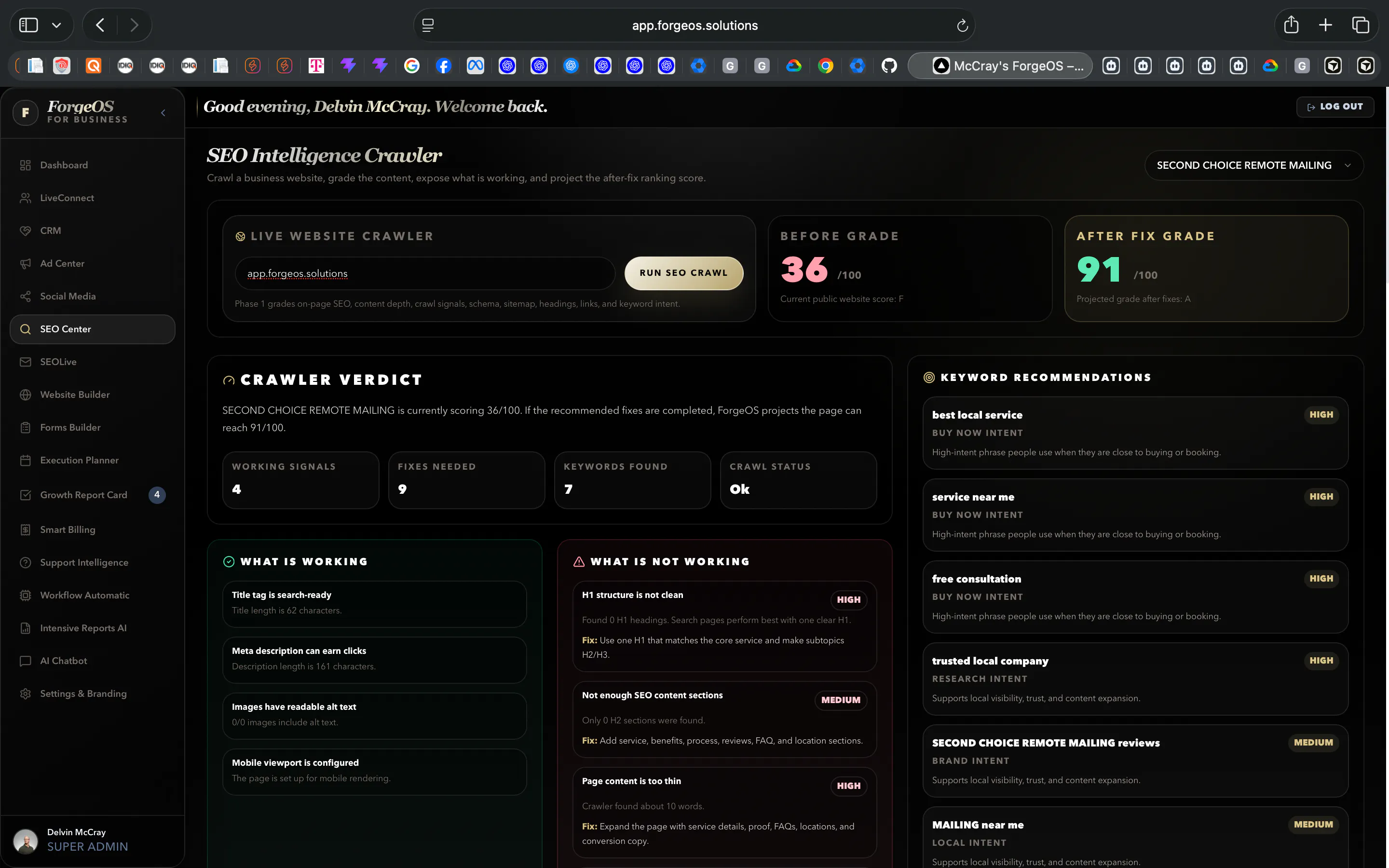1389x868 pixels.
Task: Click the AFTER FIX GRADE 91 card
Action: point(1206,269)
